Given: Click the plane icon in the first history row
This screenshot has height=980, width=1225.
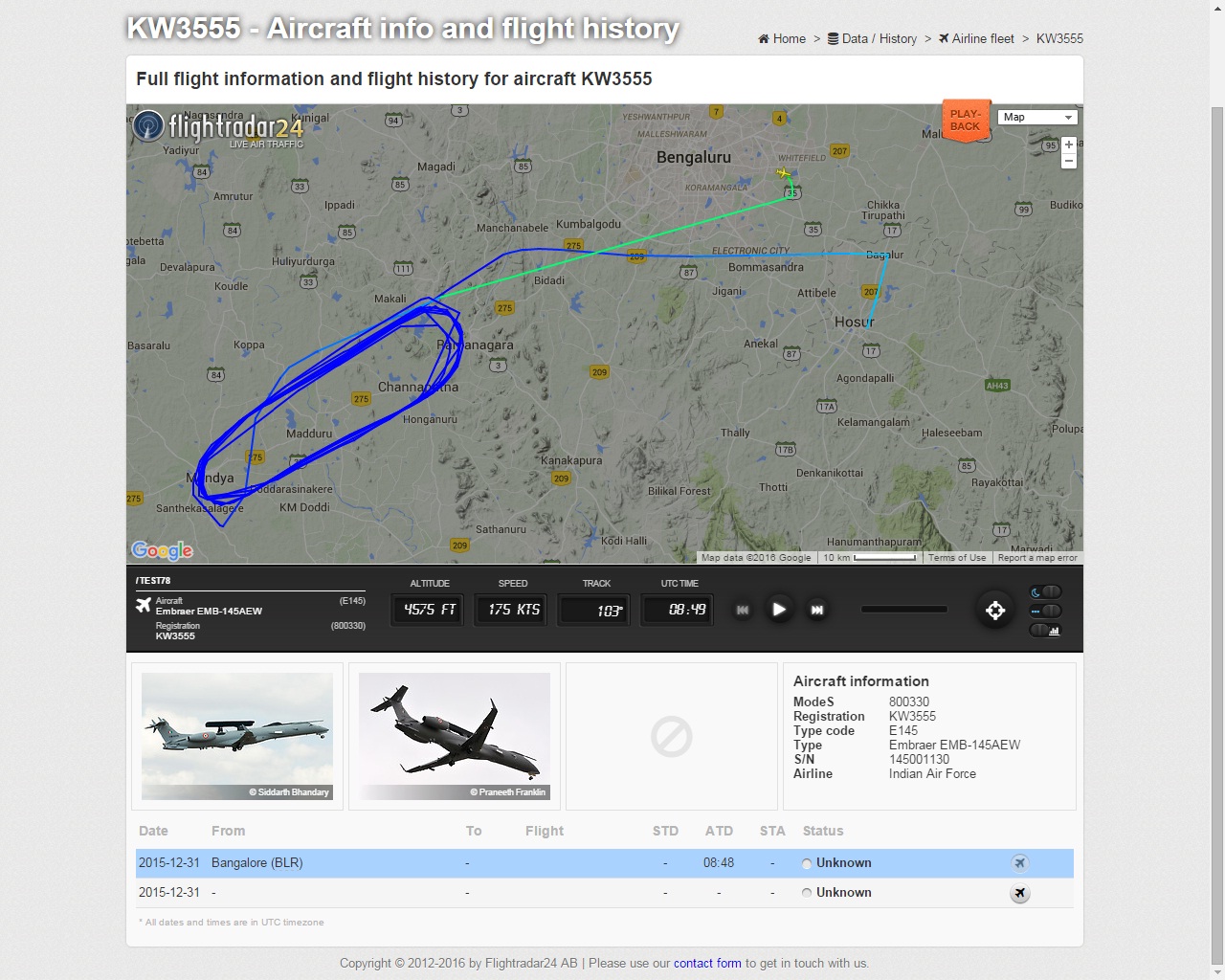Looking at the screenshot, I should tap(1020, 863).
